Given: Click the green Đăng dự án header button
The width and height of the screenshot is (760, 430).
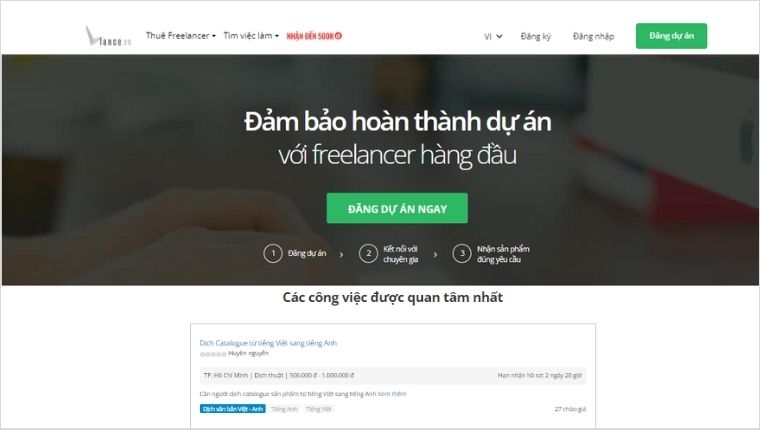Looking at the screenshot, I should pyautogui.click(x=671, y=36).
